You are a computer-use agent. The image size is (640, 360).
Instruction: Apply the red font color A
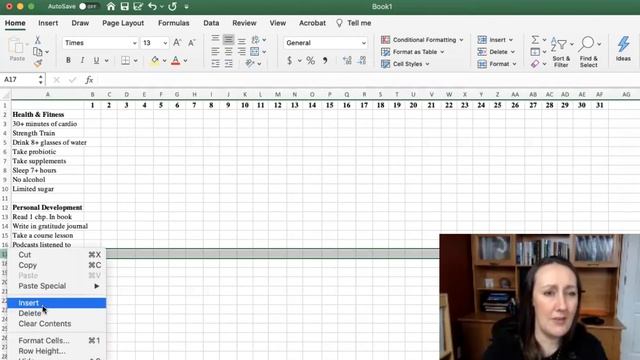click(176, 60)
